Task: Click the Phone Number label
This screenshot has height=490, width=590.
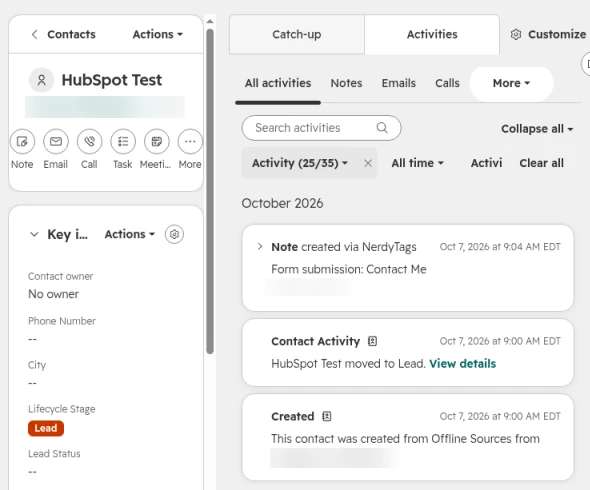Action: pos(62,321)
